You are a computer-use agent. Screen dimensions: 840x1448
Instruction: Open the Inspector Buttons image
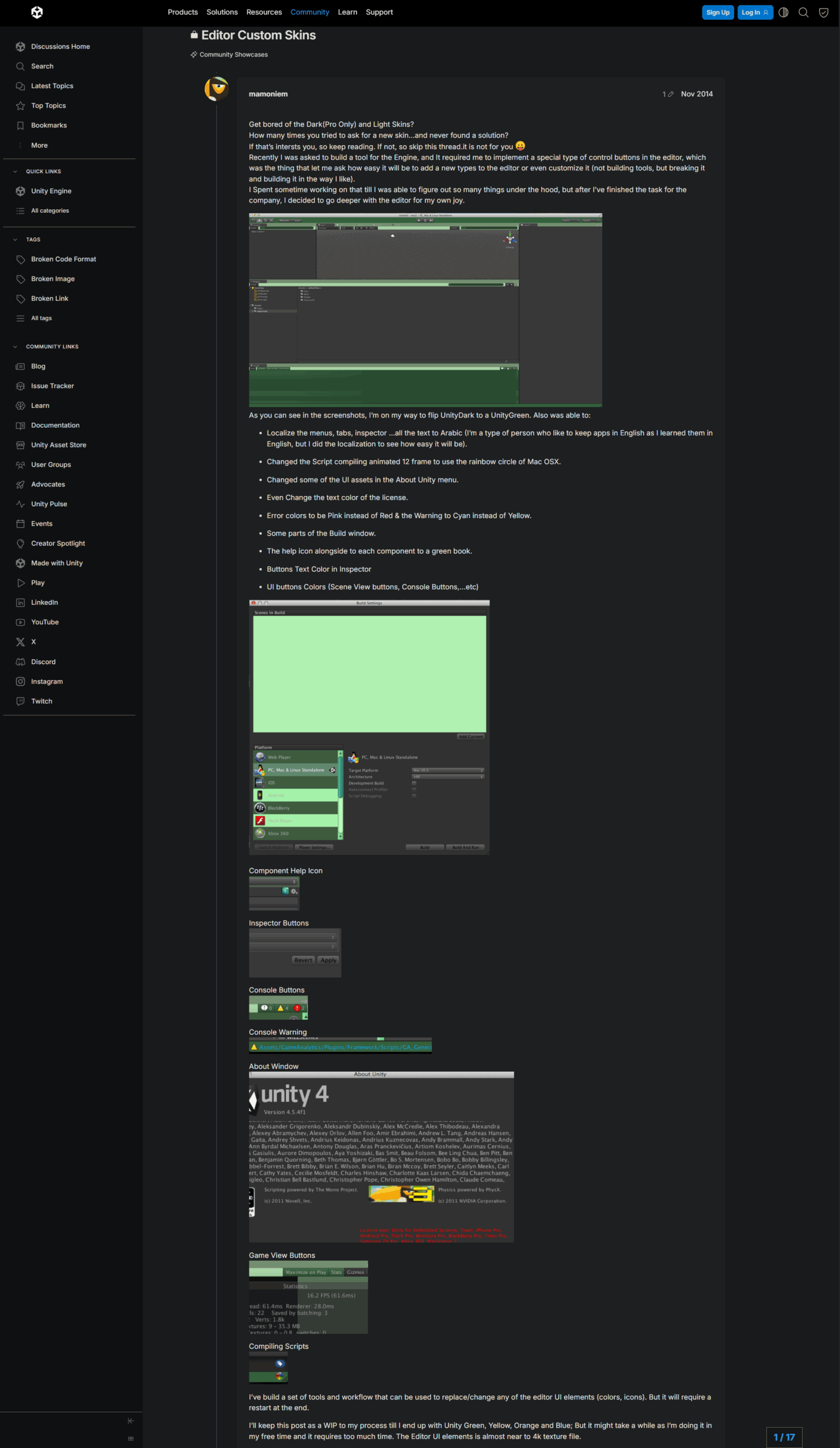[295, 953]
